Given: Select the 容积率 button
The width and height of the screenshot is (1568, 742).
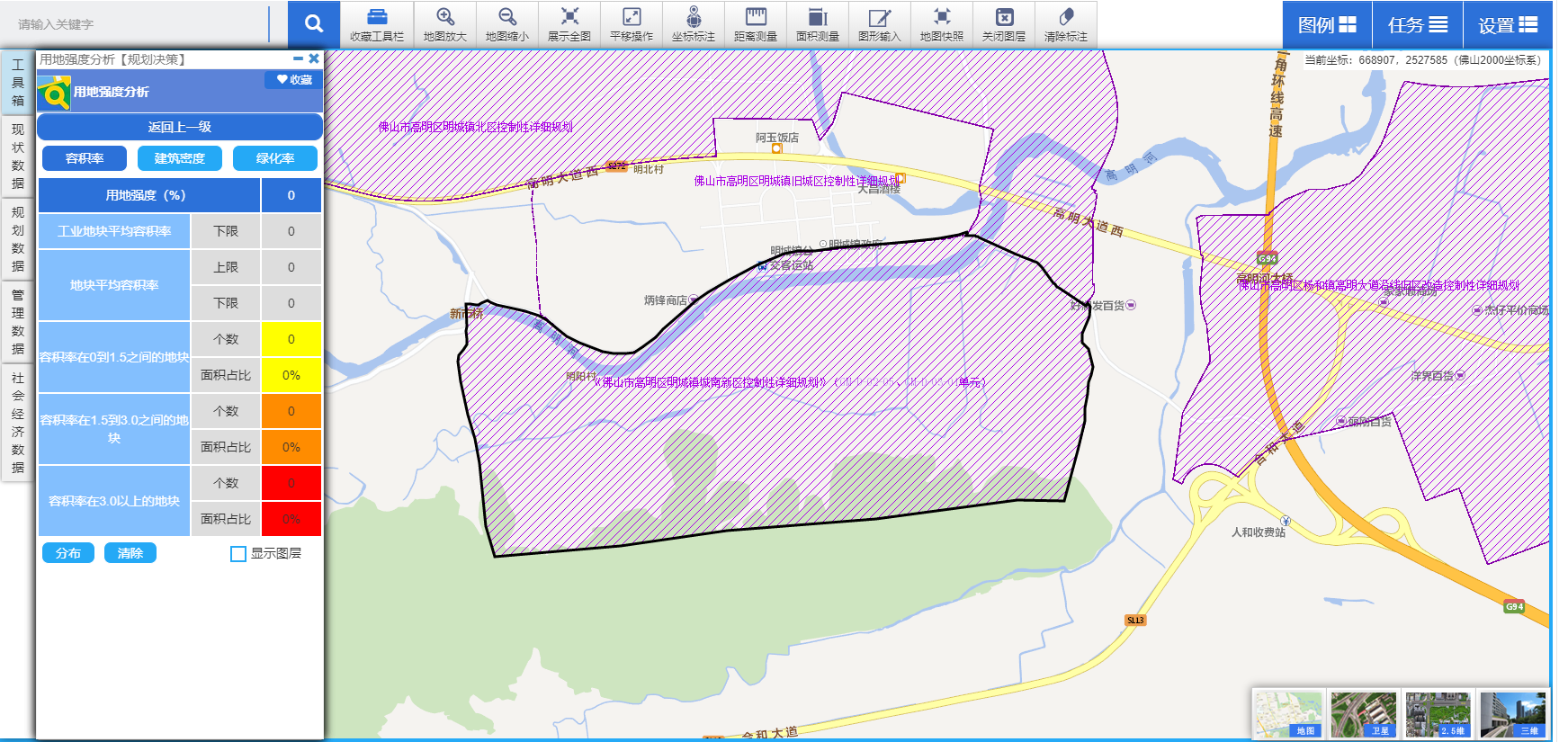Looking at the screenshot, I should tap(85, 158).
